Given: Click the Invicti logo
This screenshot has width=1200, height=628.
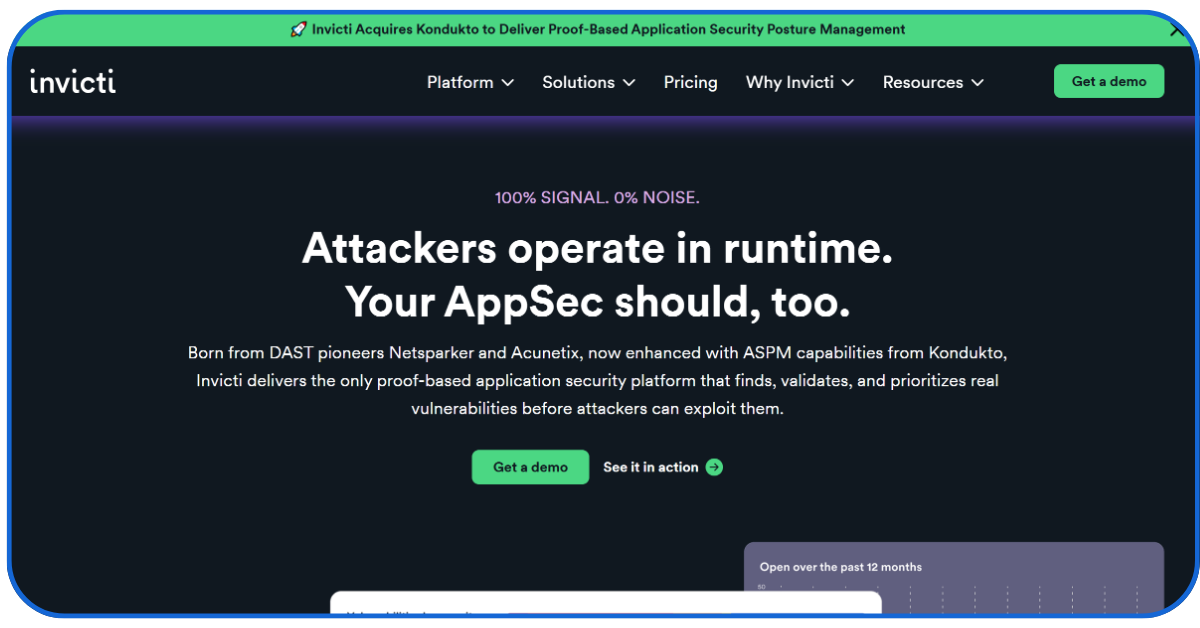Looking at the screenshot, I should coord(71,82).
